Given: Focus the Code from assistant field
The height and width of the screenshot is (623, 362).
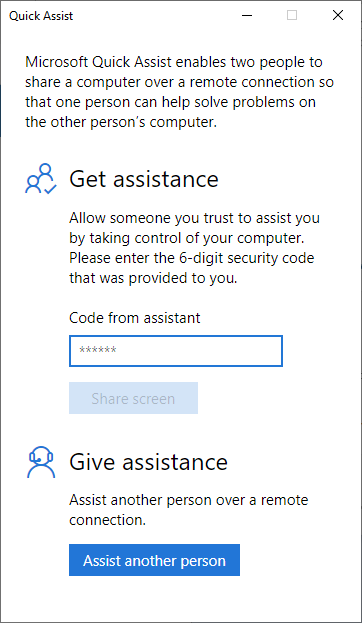Looking at the screenshot, I should (x=176, y=351).
